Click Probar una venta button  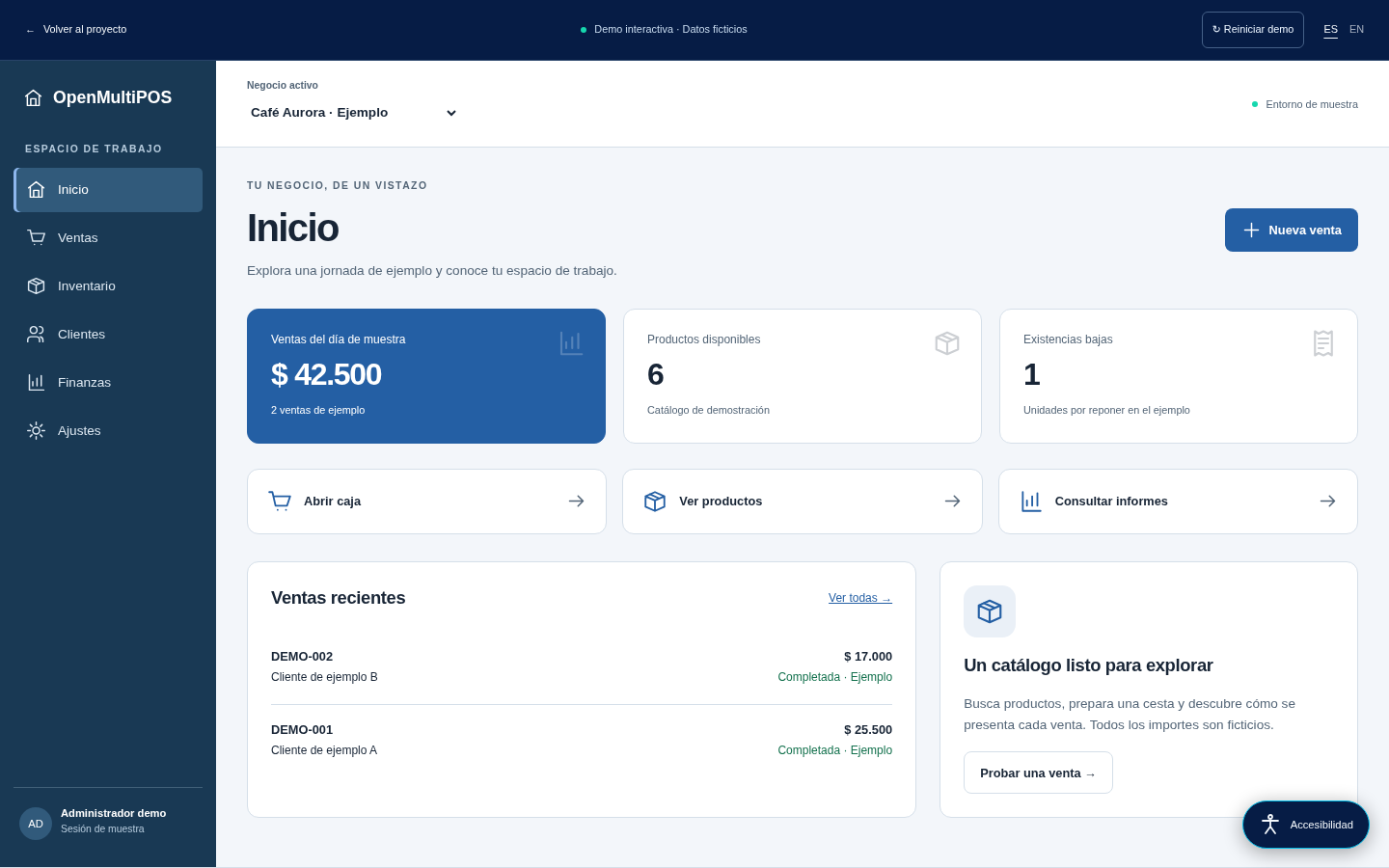point(1038,773)
